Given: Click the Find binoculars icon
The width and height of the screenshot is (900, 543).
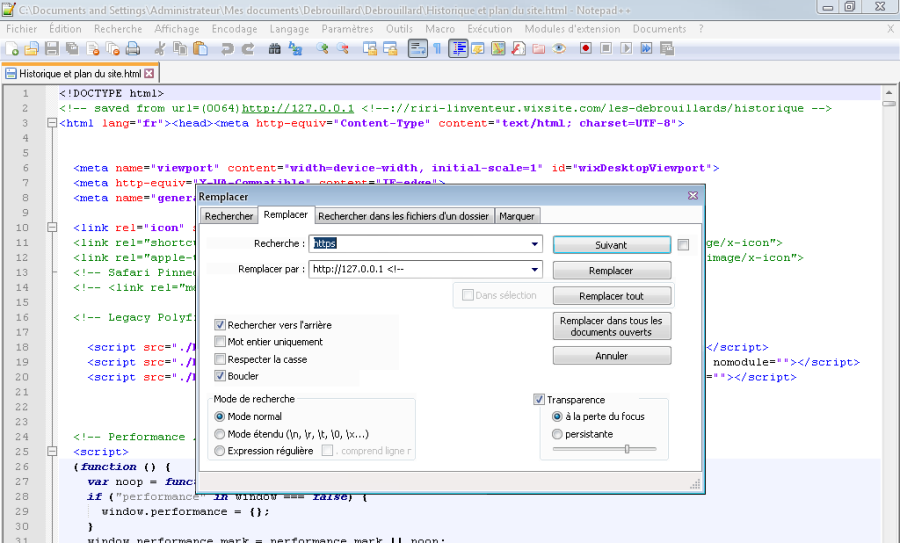Looking at the screenshot, I should pos(274,49).
